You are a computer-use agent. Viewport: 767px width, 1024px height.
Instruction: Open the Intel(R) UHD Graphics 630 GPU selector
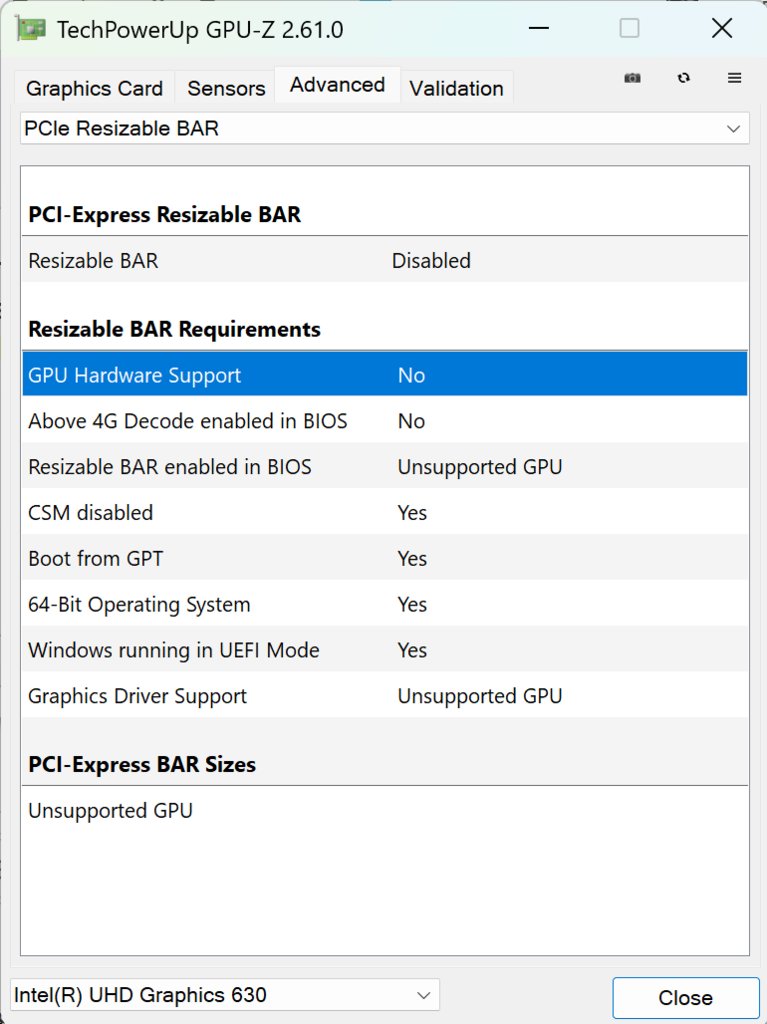click(x=225, y=995)
